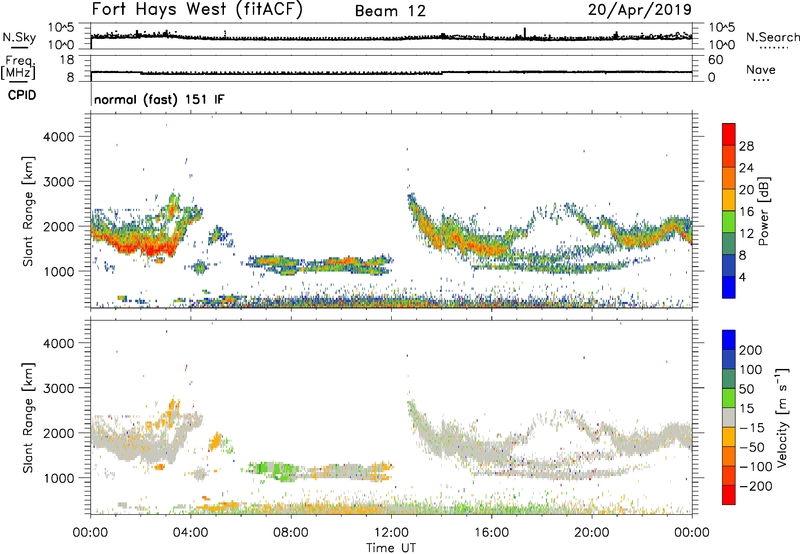Click the noise trace in N.Sky panel

coord(391,36)
